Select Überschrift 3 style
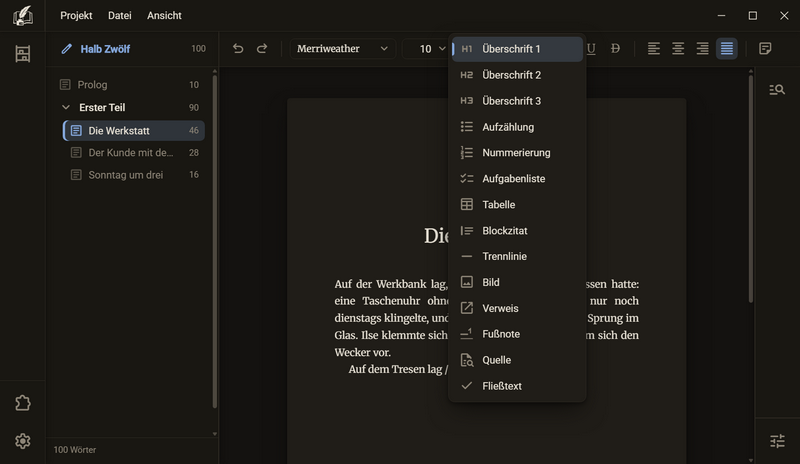 coord(517,101)
